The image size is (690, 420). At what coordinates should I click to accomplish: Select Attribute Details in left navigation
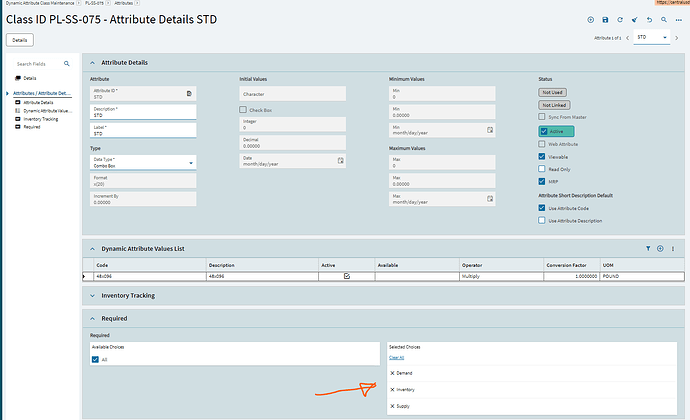[x=38, y=103]
